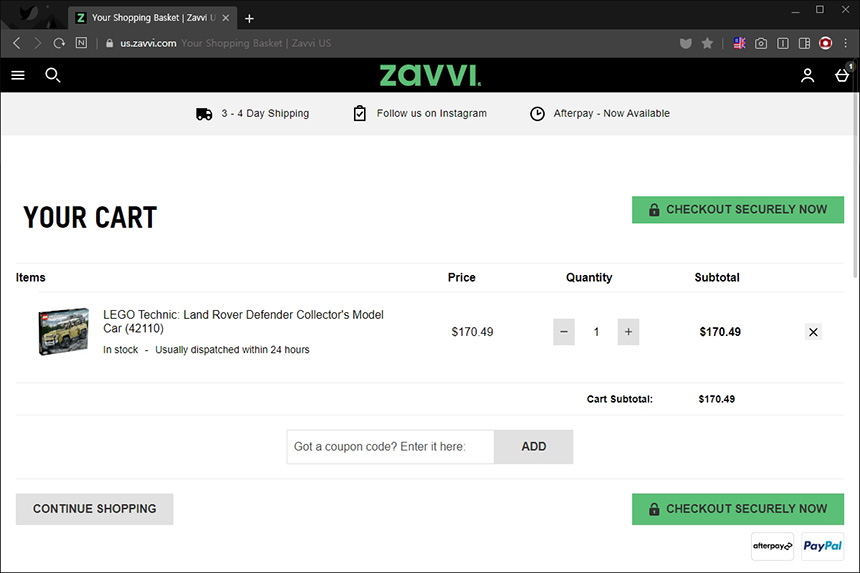Increase quantity with the plus button

[628, 332]
